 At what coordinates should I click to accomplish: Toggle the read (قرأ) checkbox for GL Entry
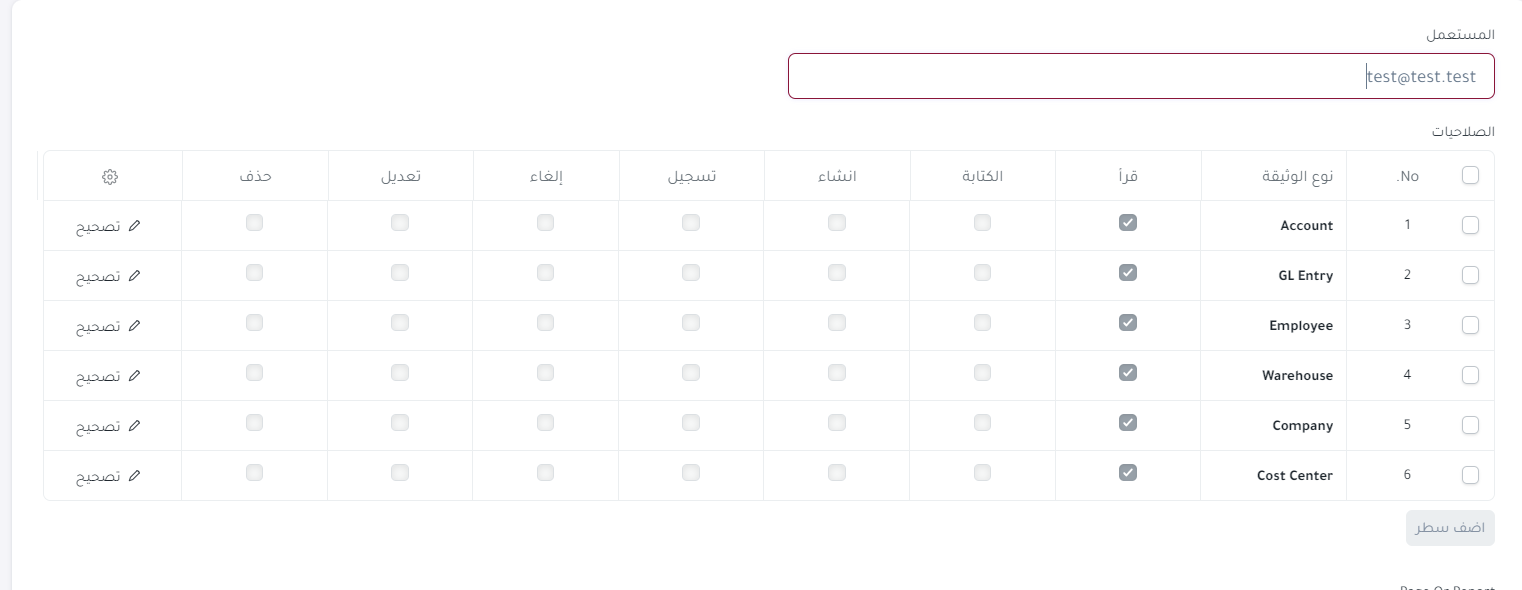coord(1128,272)
